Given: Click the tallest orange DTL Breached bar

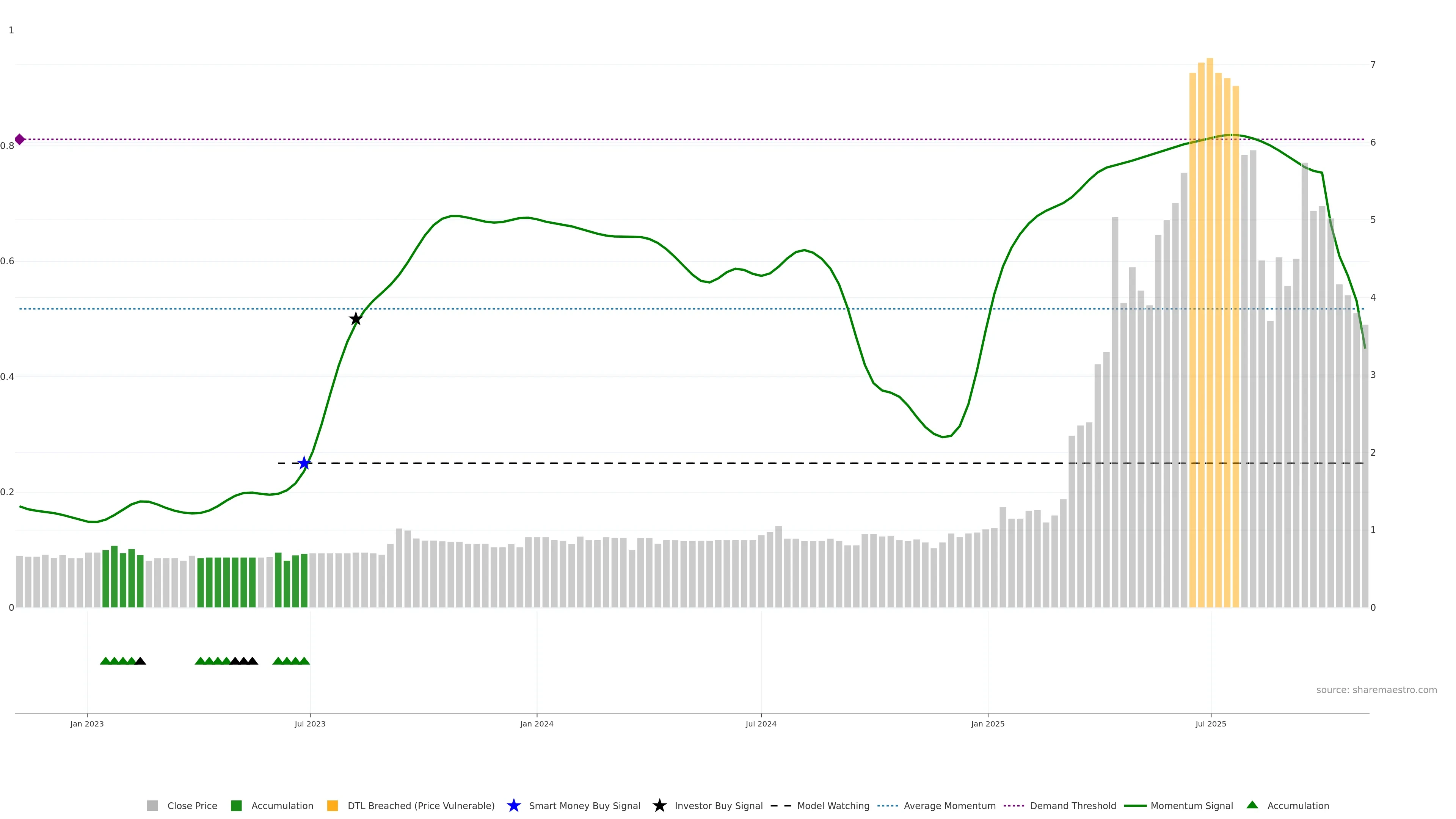Looking at the screenshot, I should 1210,339.
